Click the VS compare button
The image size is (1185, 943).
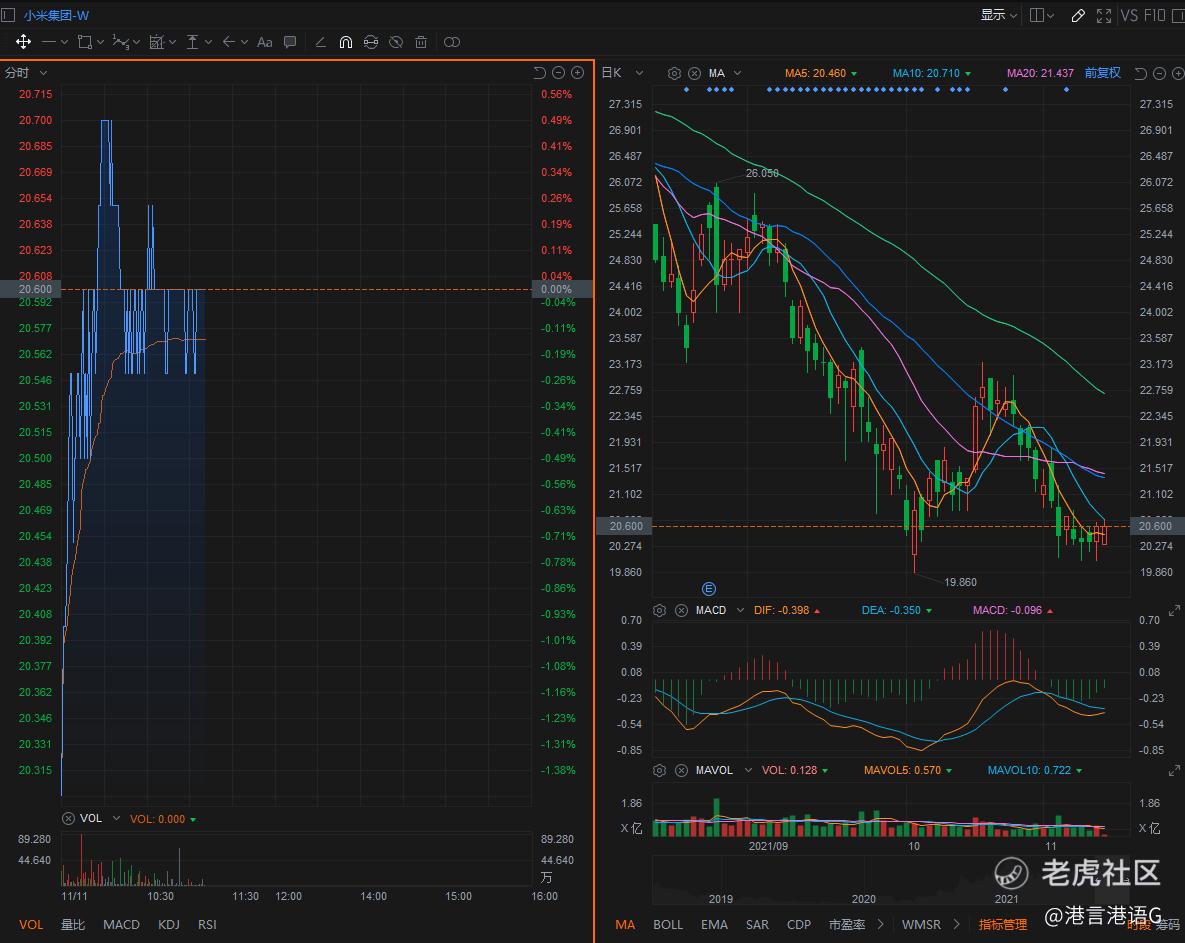(x=1129, y=15)
